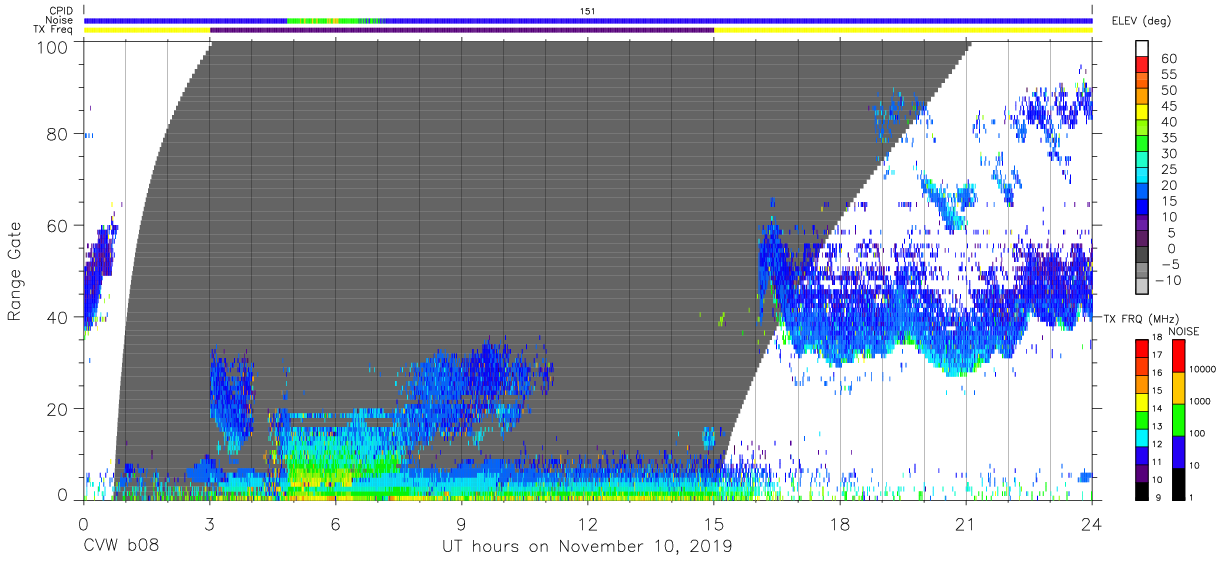This screenshot has width=1228, height=567.
Task: Click the 24 tick label on UT axis
Action: click(1092, 523)
